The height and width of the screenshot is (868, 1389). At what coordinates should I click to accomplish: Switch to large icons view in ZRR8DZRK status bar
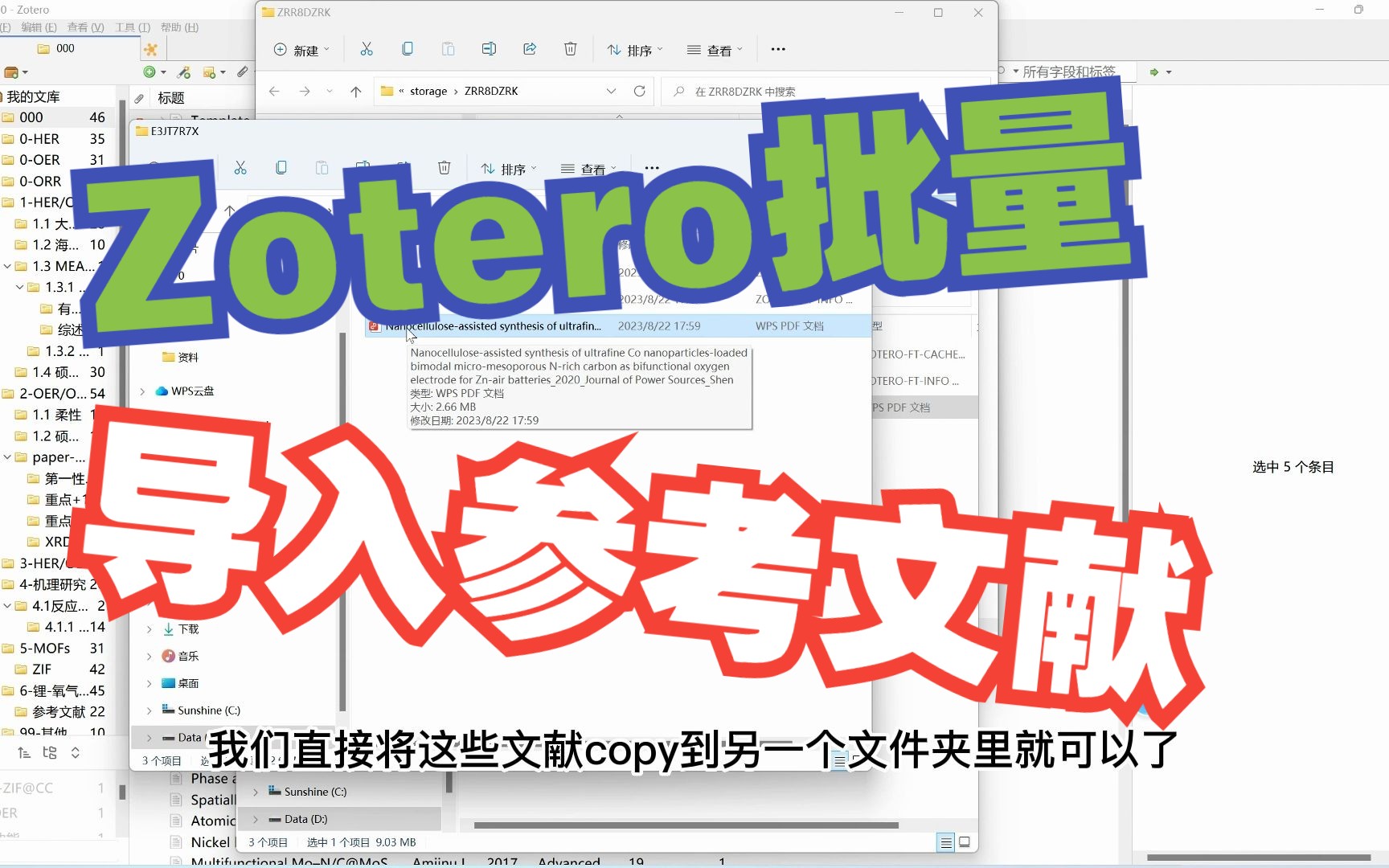pyautogui.click(x=965, y=842)
